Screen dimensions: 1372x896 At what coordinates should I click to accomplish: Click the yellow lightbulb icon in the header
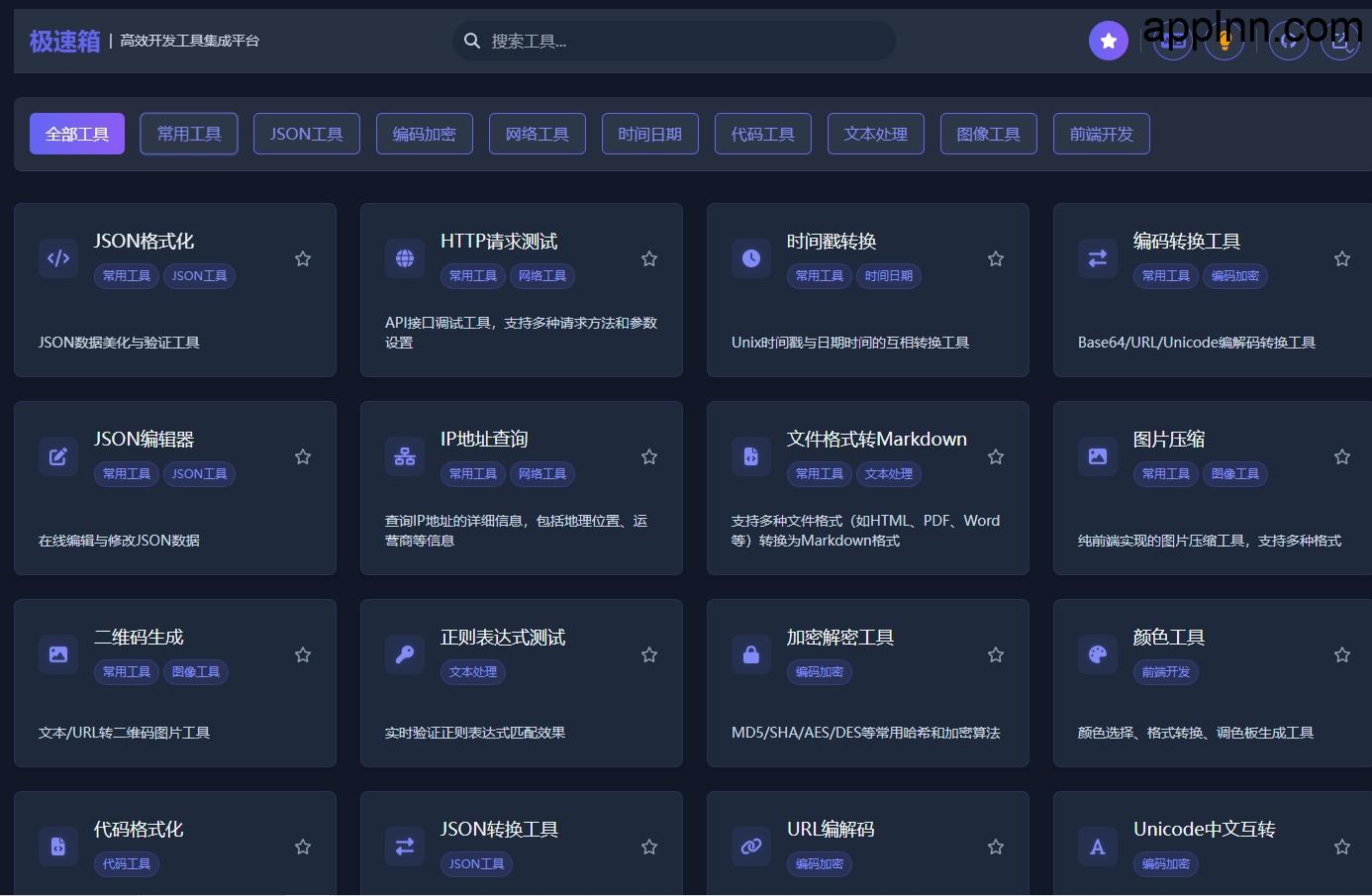pyautogui.click(x=1225, y=41)
